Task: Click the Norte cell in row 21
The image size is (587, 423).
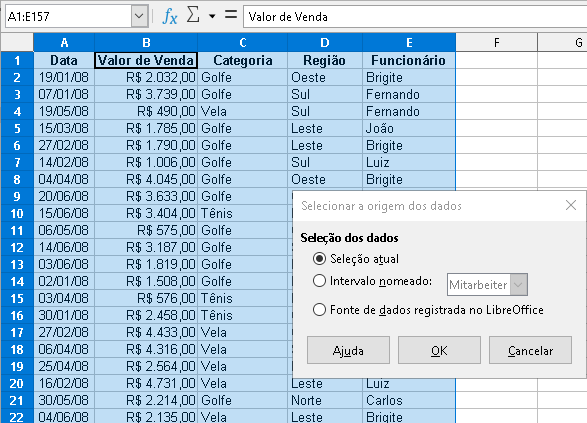Action: pyautogui.click(x=325, y=401)
